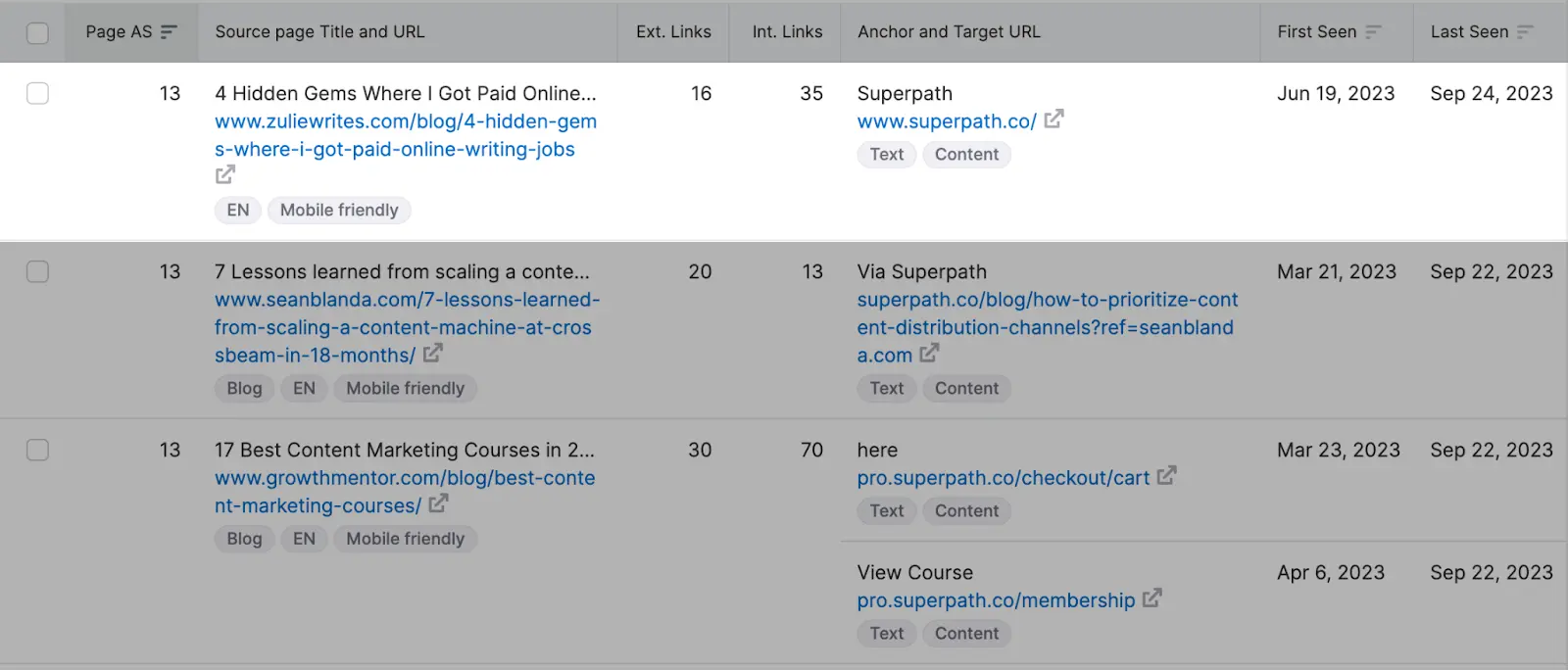The image size is (1568, 670).
Task: Check the select-all checkbox in table header
Action: (37, 31)
